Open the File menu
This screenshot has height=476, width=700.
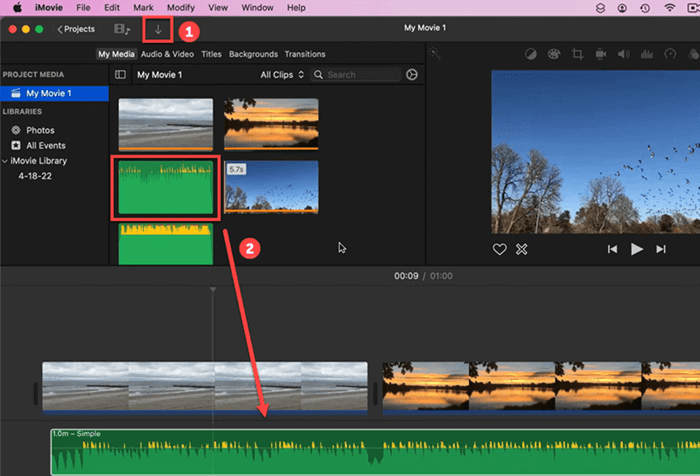[x=83, y=8]
